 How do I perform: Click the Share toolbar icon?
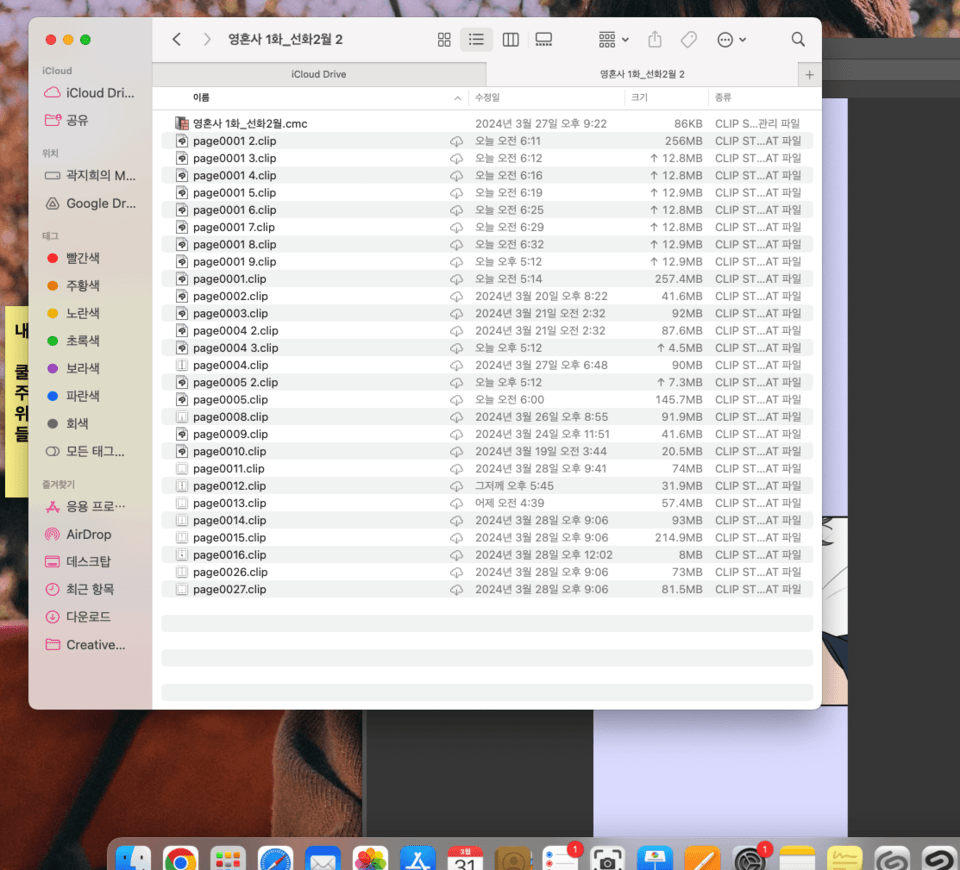(x=655, y=40)
